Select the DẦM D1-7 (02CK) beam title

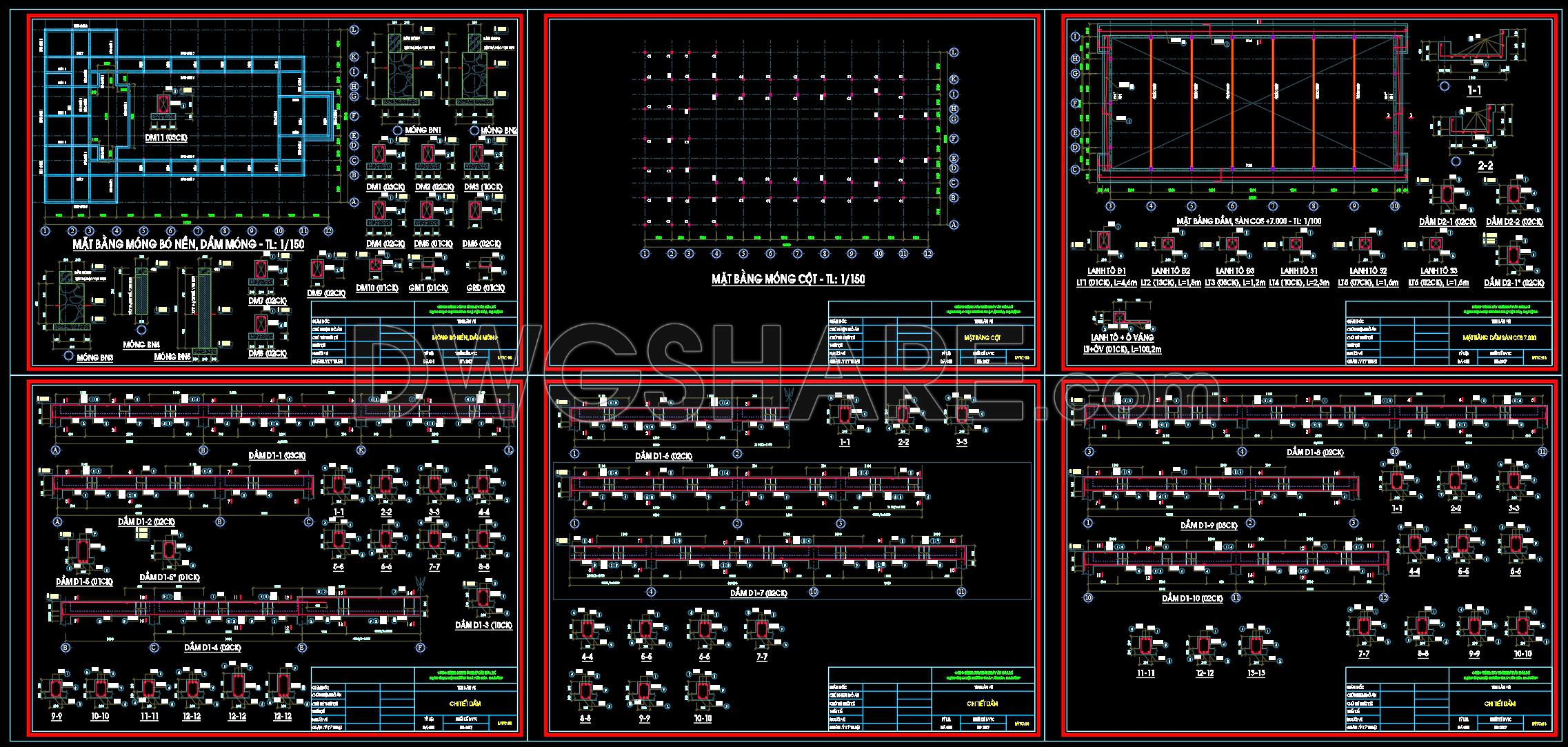[758, 593]
